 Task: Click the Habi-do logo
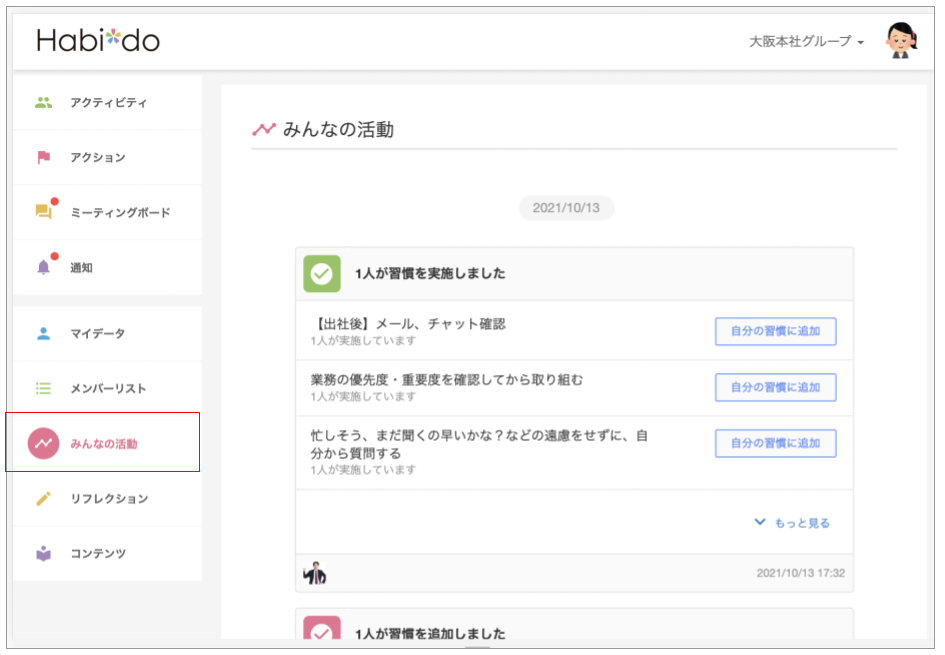(x=98, y=41)
